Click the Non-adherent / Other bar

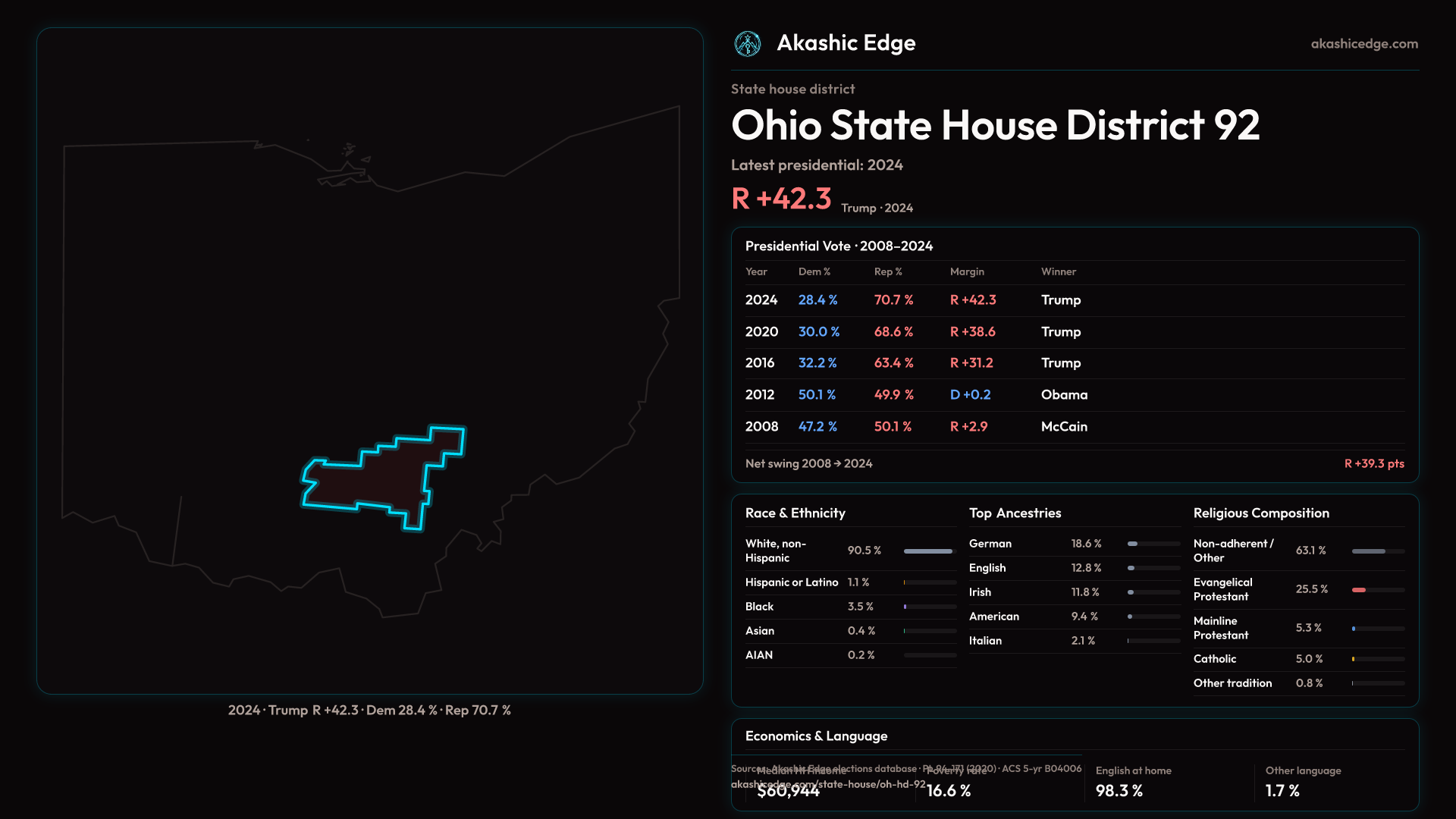pyautogui.click(x=1369, y=551)
